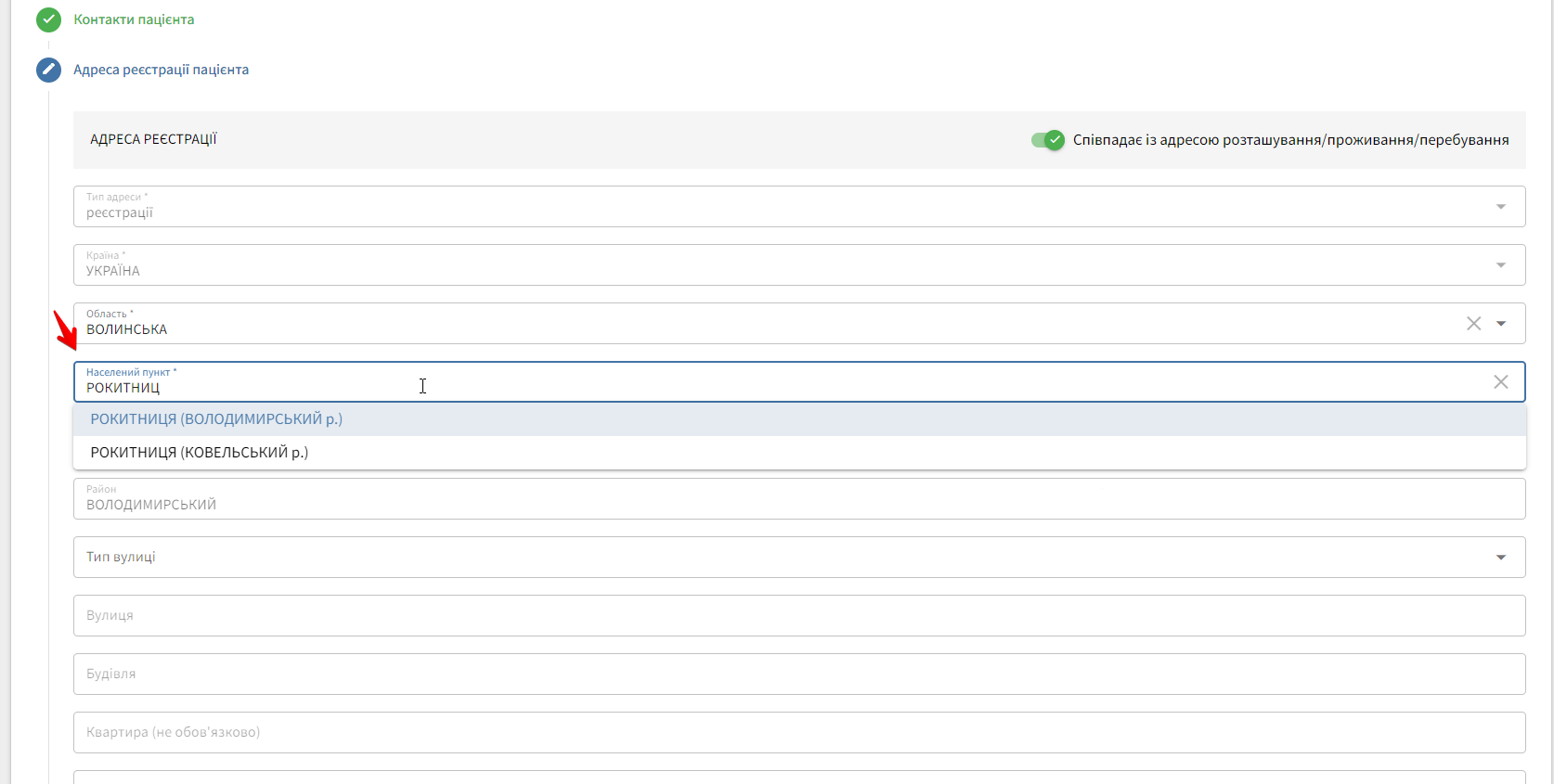Choose РОКИТНИЦЯ (КОВЕЛЬСЬКИЙ р.) from the list
Image resolution: width=1554 pixels, height=784 pixels.
pyautogui.click(x=200, y=453)
